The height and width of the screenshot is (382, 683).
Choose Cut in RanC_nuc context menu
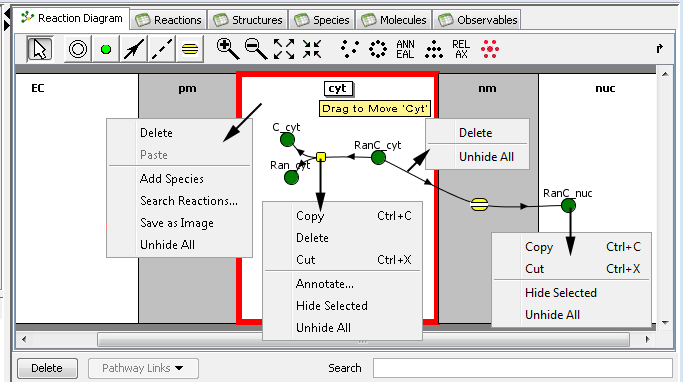coord(571,269)
